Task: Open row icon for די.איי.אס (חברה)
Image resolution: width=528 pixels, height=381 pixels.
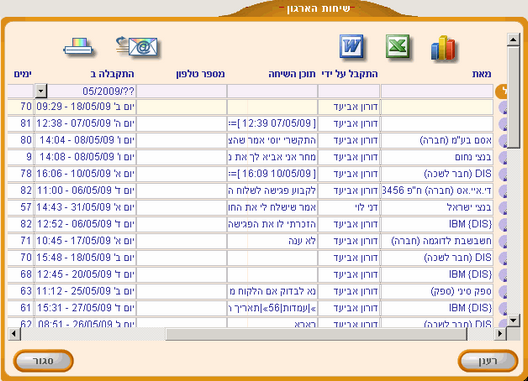Action: coord(503,191)
